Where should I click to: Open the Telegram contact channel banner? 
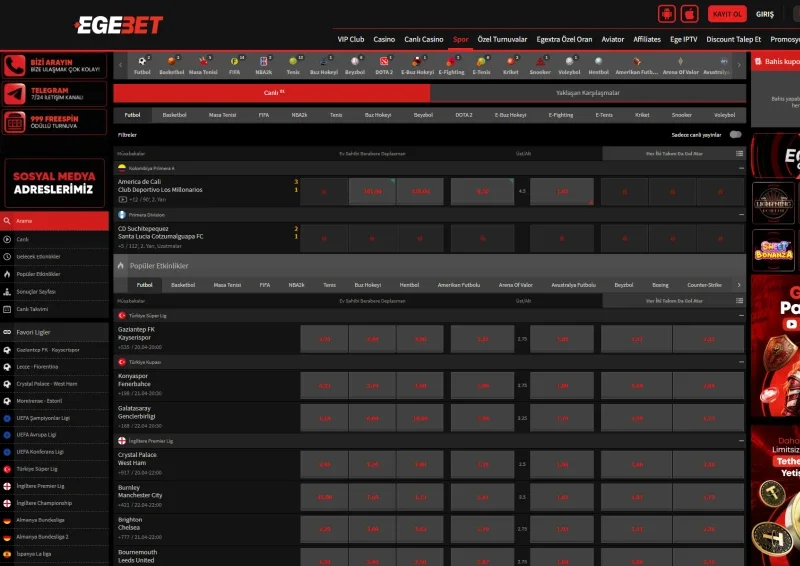[x=54, y=93]
